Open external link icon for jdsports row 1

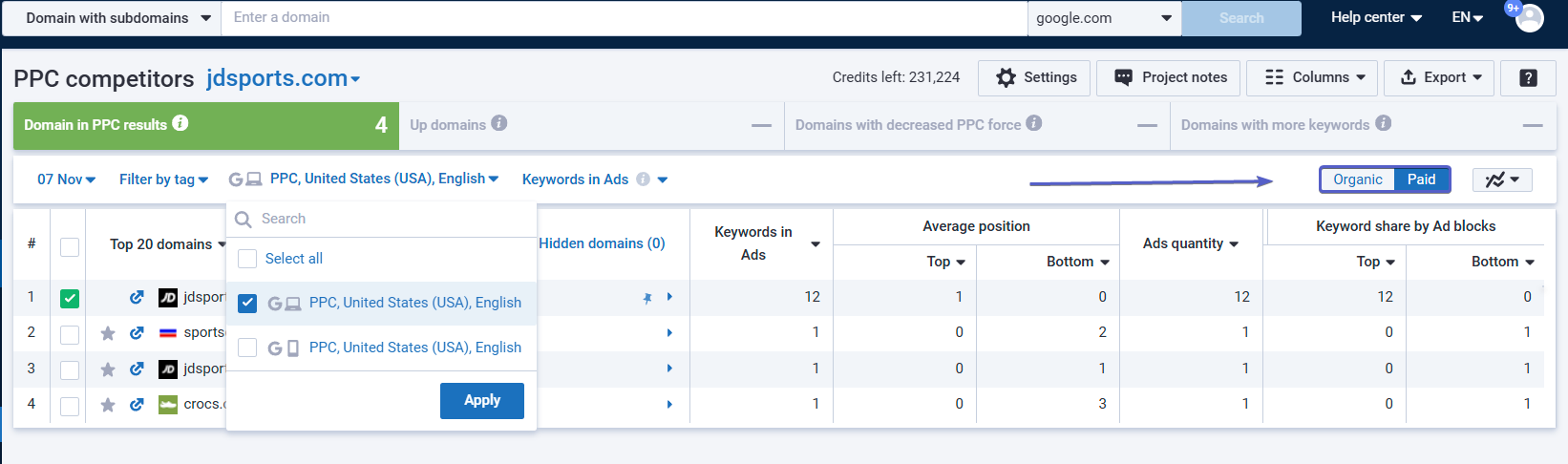[137, 297]
